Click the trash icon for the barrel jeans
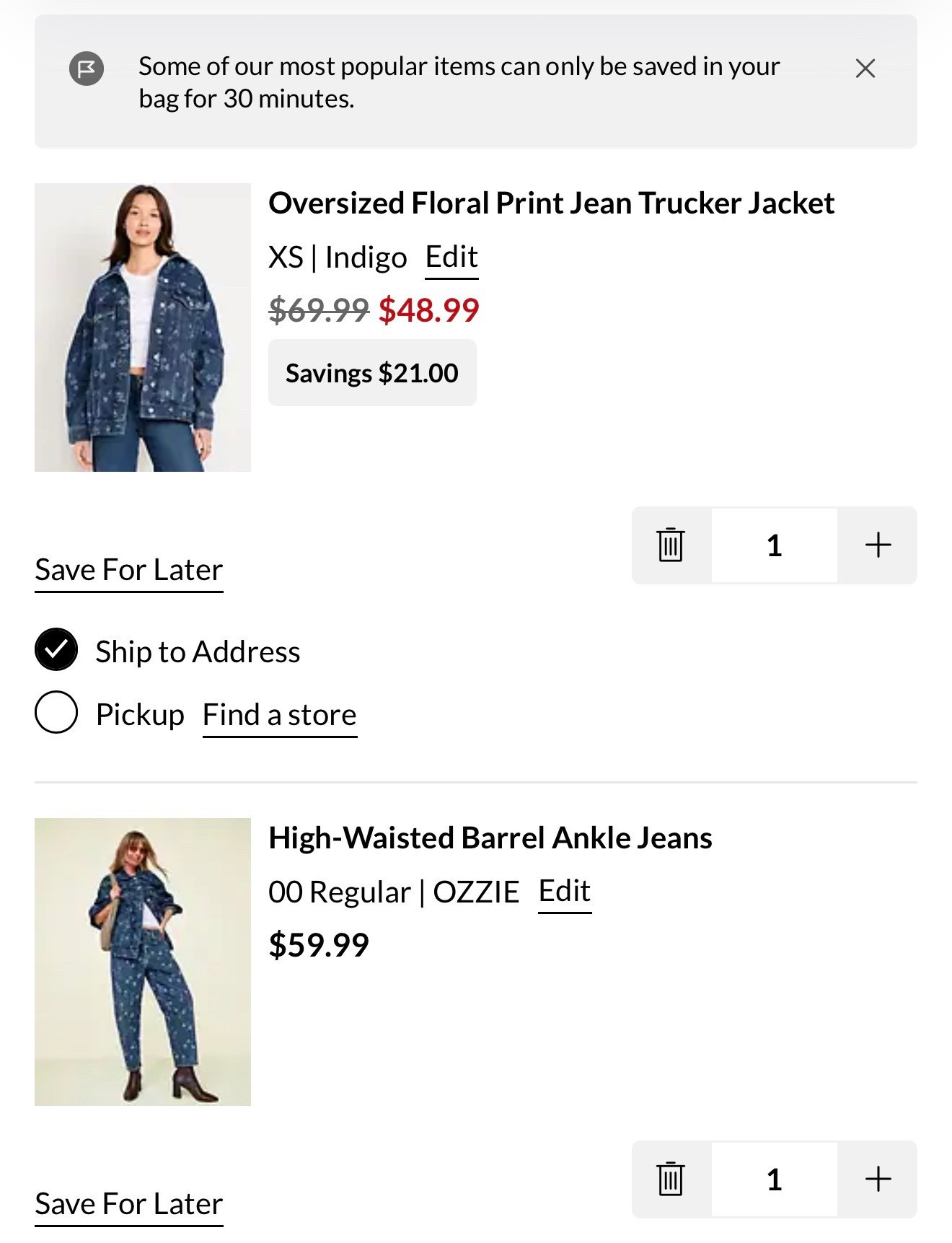Image resolution: width=952 pixels, height=1243 pixels. [x=669, y=1180]
